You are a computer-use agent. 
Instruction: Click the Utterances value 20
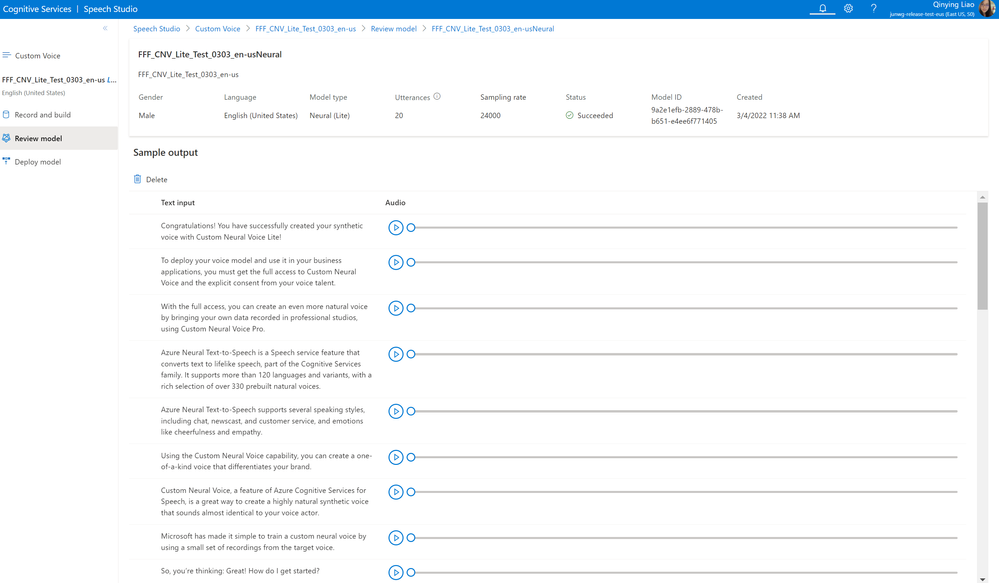(399, 115)
